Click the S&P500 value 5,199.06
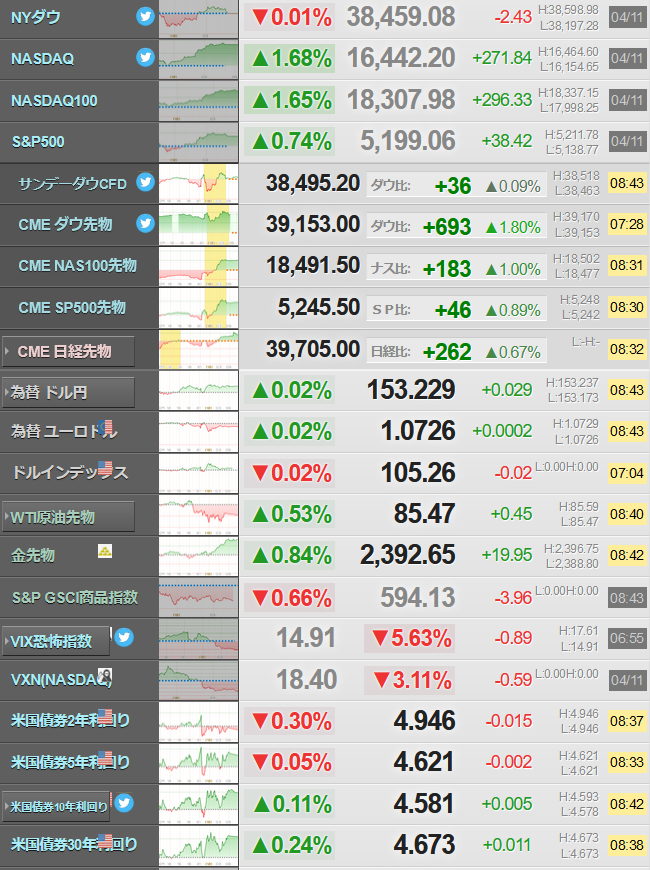The width and height of the screenshot is (650, 870). 408,141
